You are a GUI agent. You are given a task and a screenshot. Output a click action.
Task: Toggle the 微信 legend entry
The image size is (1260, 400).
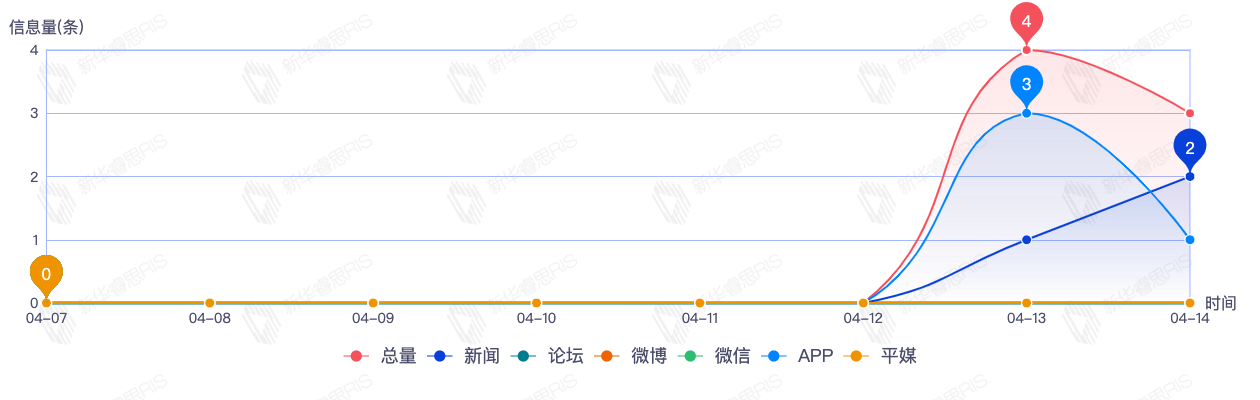tap(714, 355)
